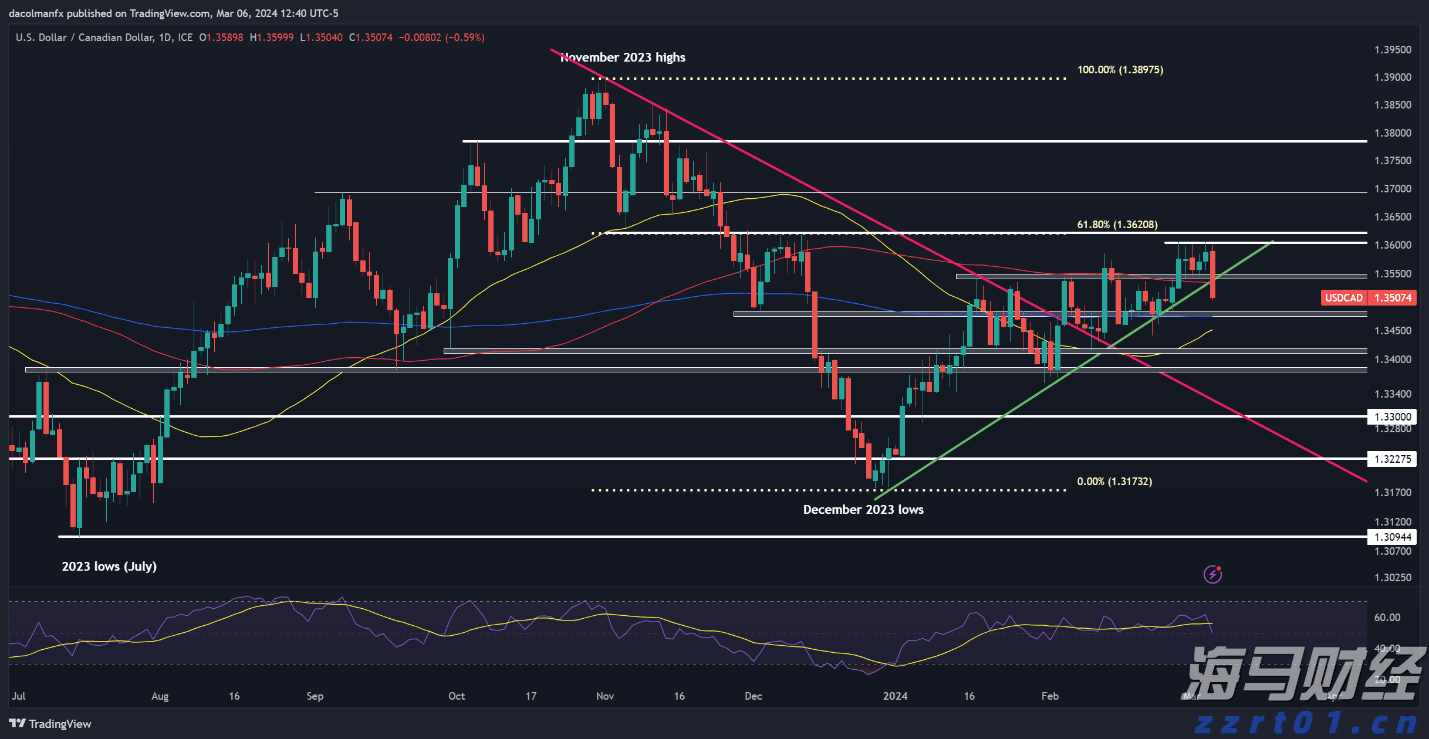
Task: Click the purple lightning bolt icon
Action: 1213,574
